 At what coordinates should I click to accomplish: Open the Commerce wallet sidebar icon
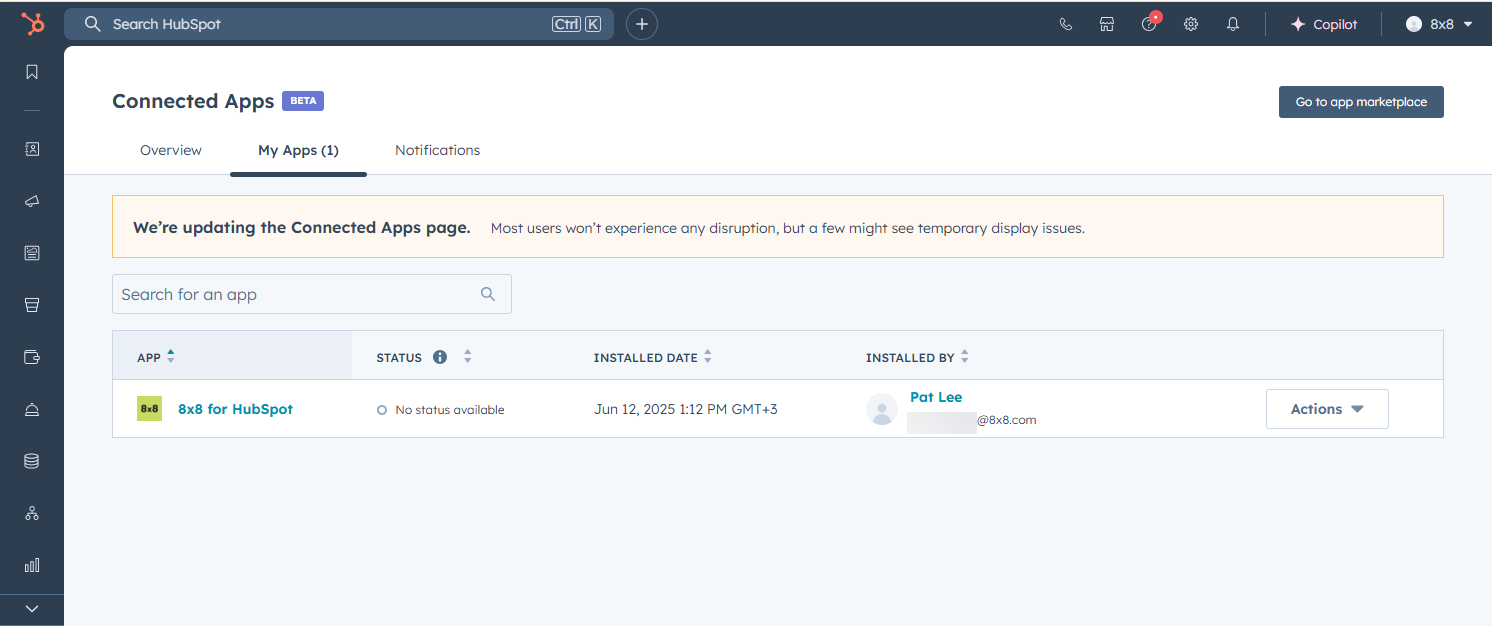point(32,357)
